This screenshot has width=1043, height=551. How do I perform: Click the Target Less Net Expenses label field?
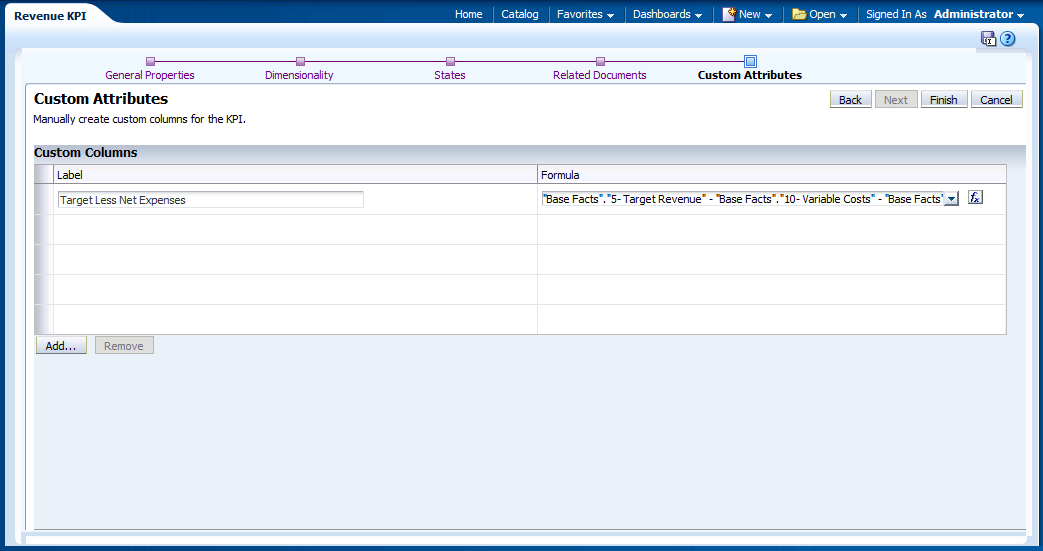click(210, 199)
